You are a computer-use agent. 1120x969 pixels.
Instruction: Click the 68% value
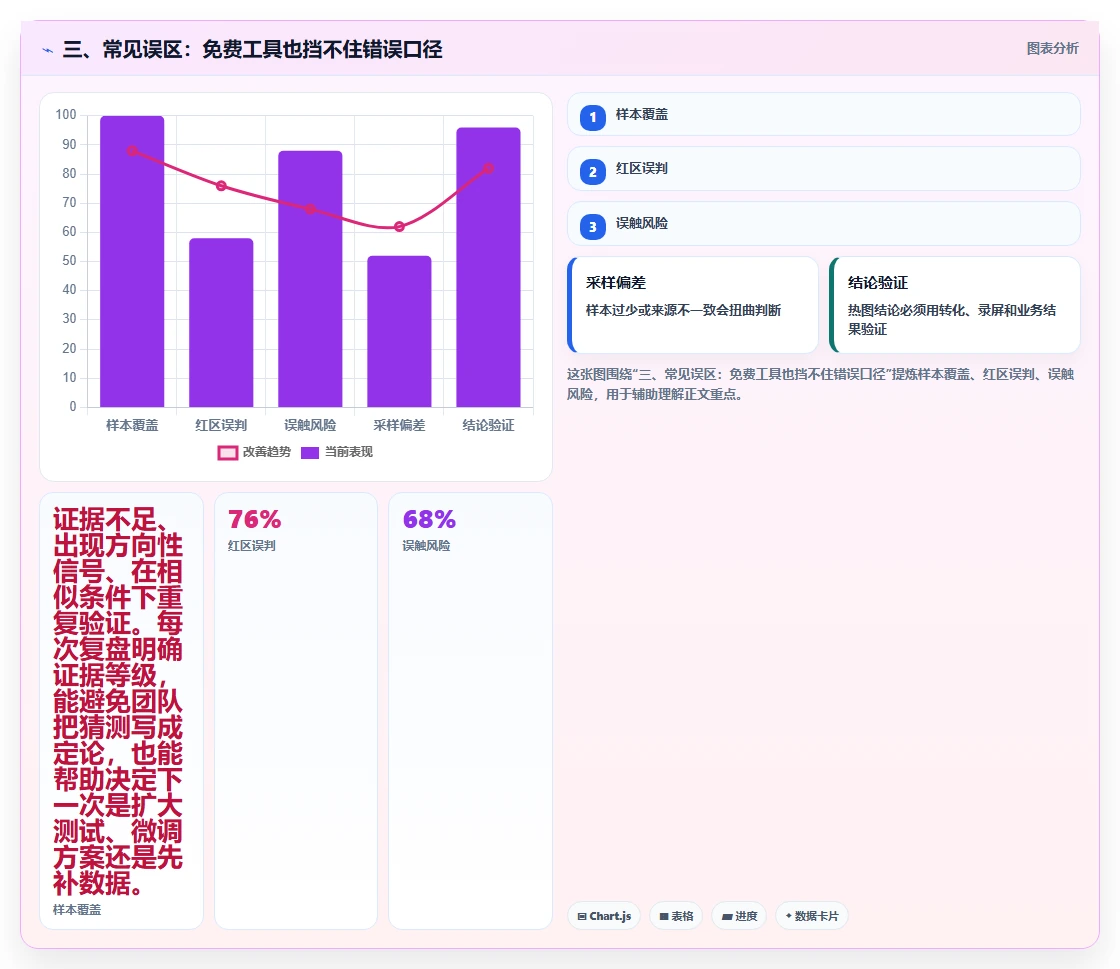click(x=429, y=519)
